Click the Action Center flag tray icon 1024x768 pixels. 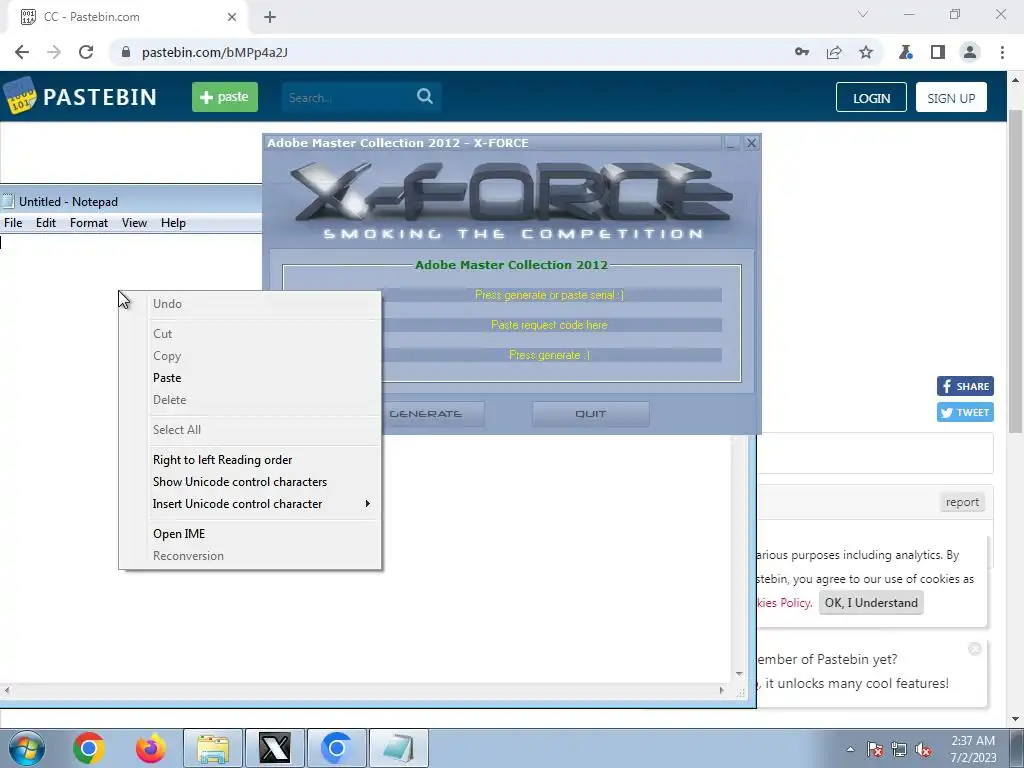click(x=875, y=750)
